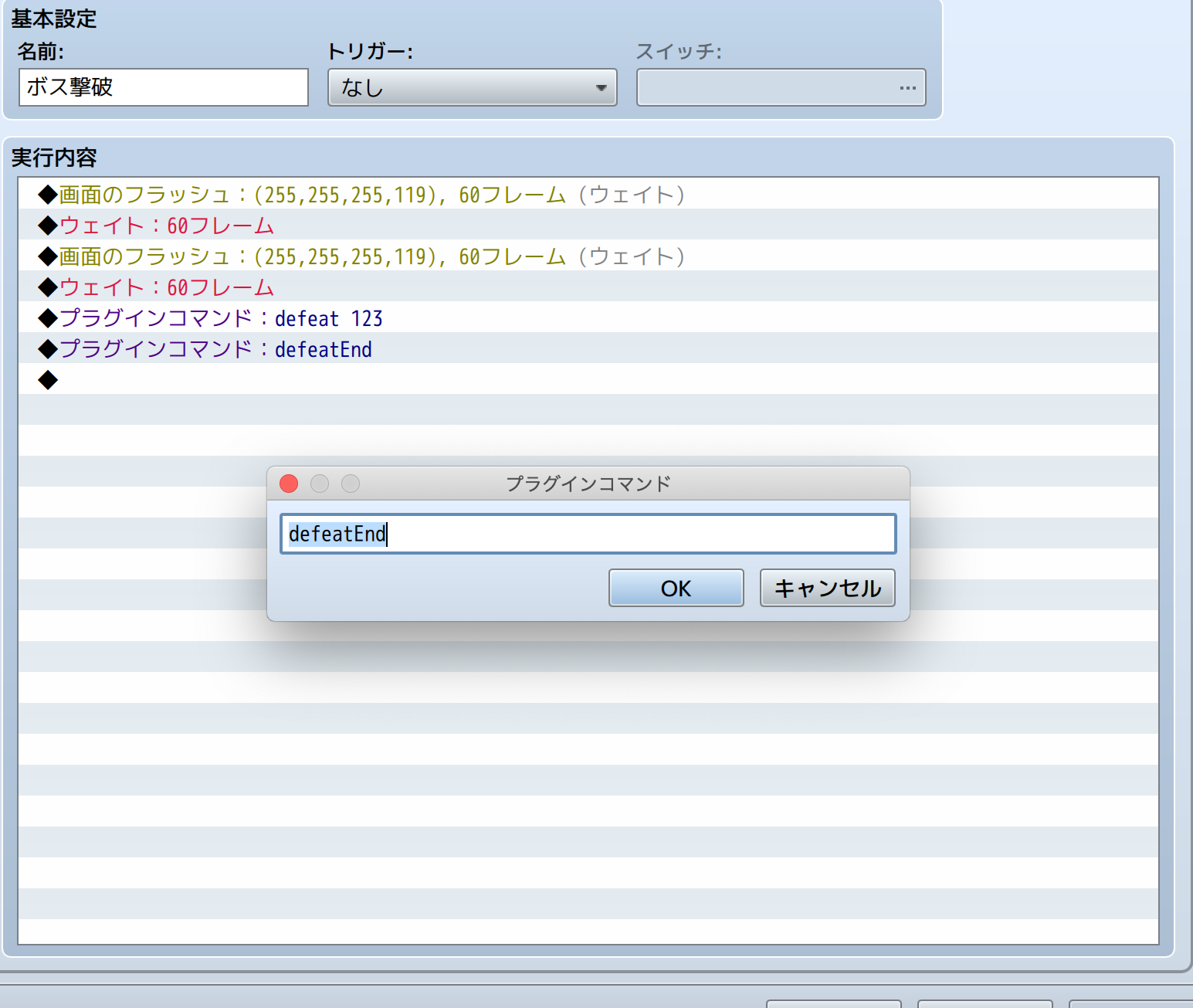Select the second ウェイト：60フレーム row
1193x1008 pixels.
point(166,287)
